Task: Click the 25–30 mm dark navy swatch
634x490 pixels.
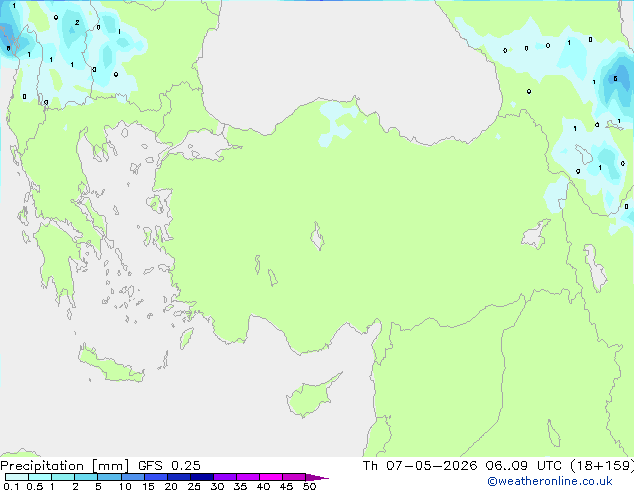Action: pos(202,477)
